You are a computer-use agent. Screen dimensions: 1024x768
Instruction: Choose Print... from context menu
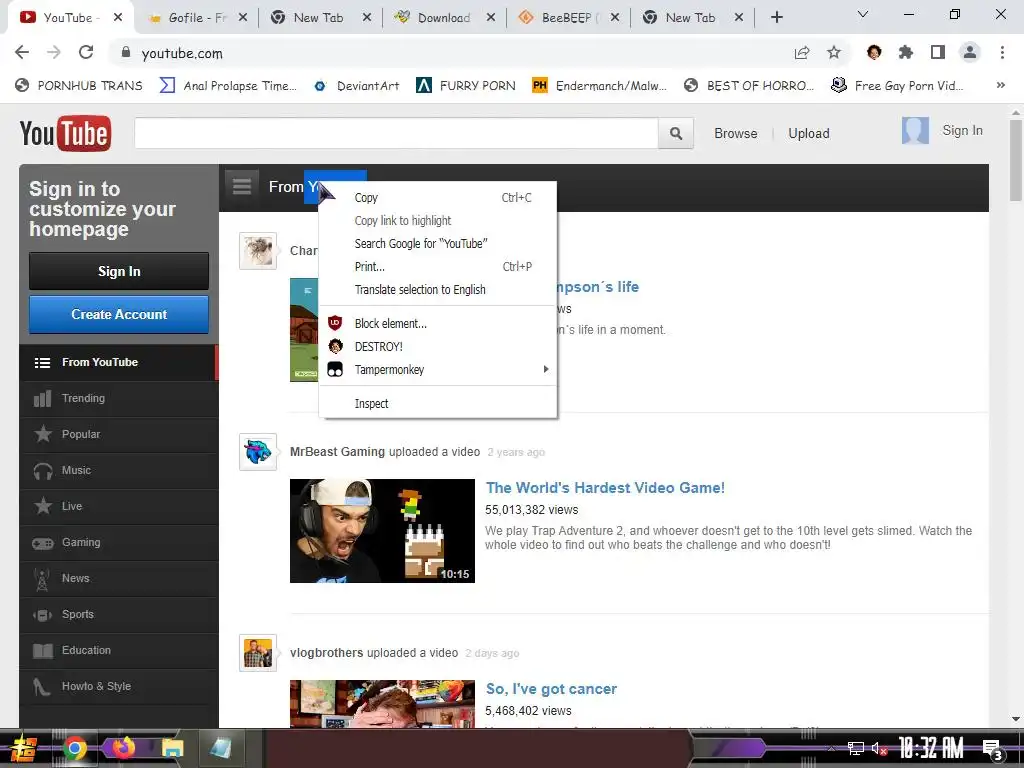coord(438,266)
